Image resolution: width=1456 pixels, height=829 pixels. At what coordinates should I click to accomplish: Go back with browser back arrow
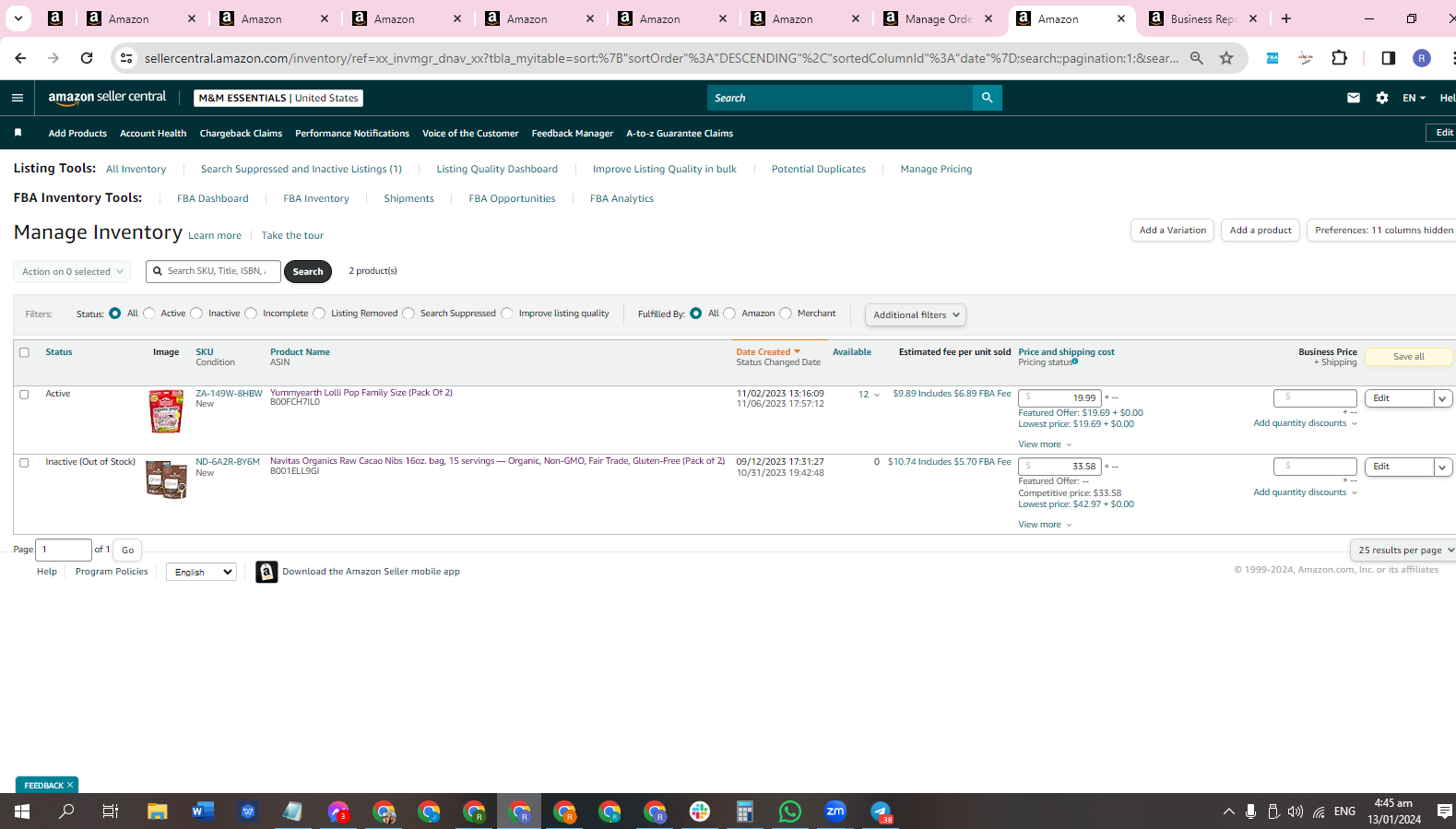click(20, 58)
